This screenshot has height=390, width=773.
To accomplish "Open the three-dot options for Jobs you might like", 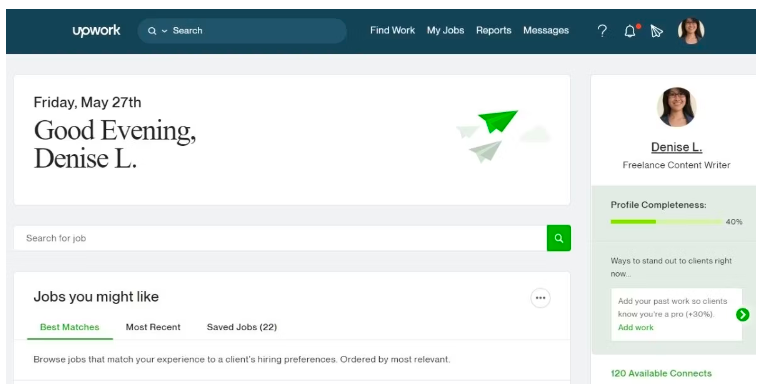I will click(x=540, y=298).
